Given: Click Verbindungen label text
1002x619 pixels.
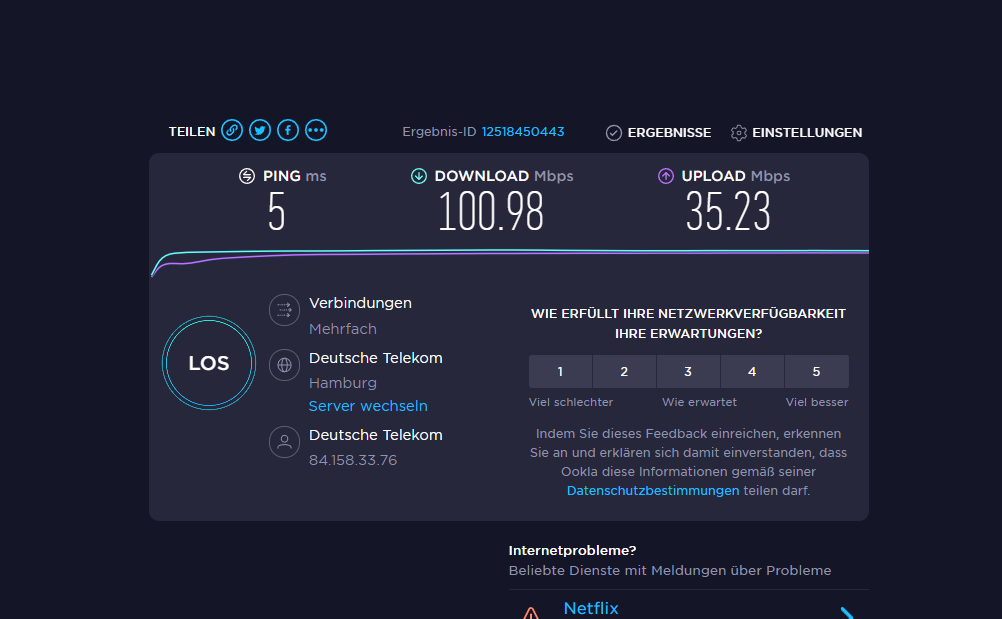Looking at the screenshot, I should click(x=360, y=303).
